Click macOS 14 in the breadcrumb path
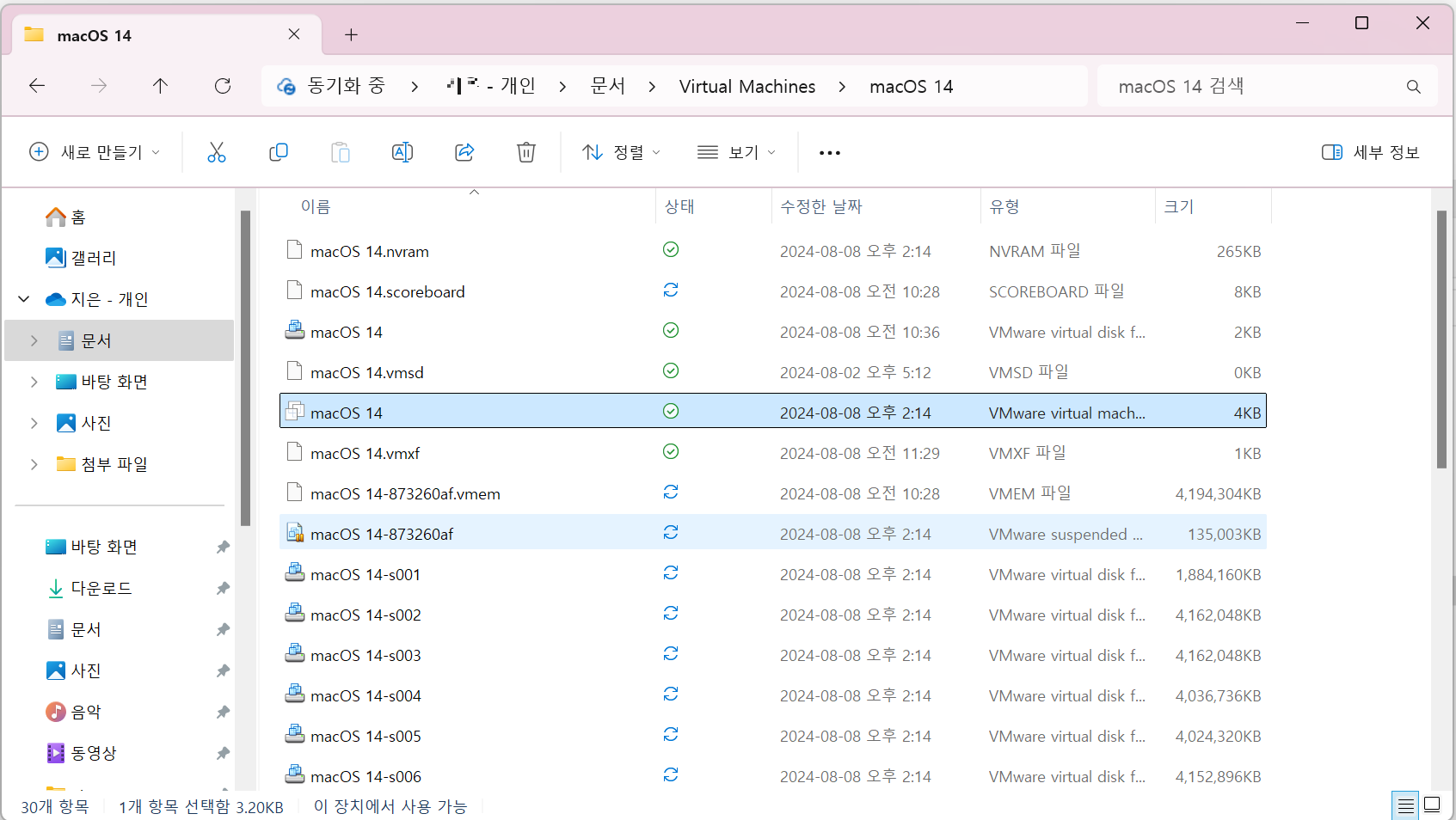This screenshot has height=820, width=1456. (x=912, y=87)
